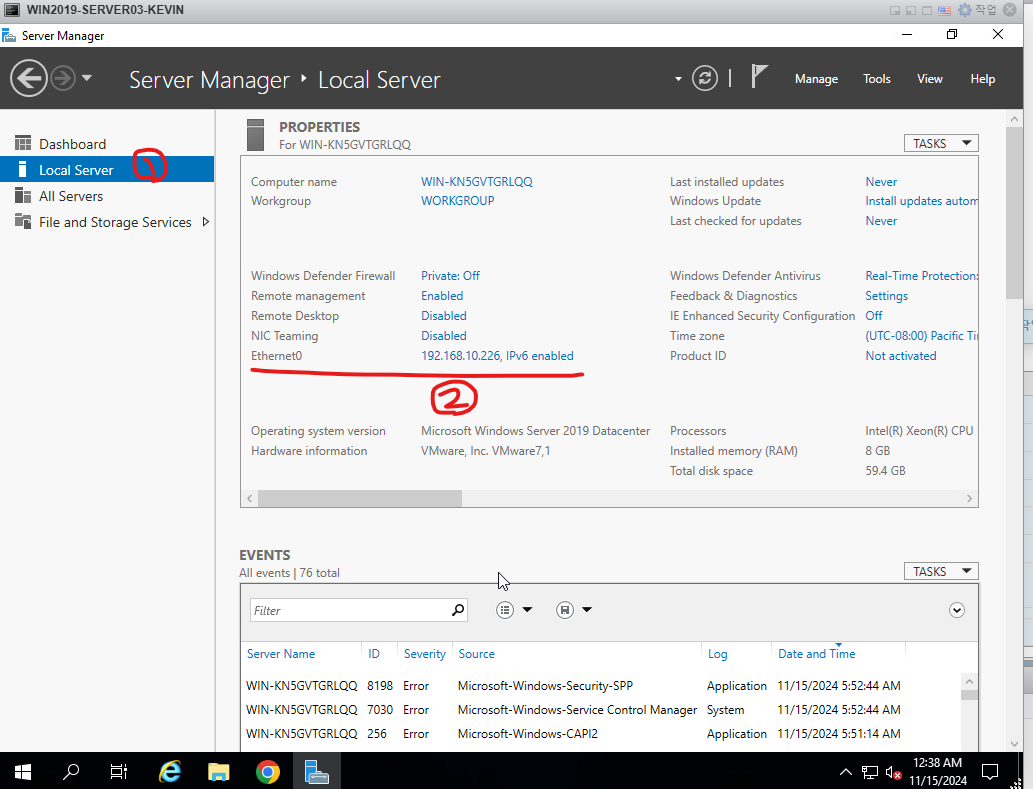The height and width of the screenshot is (789, 1033).
Task: Open File Explorer from taskbar
Action: pyautogui.click(x=218, y=771)
